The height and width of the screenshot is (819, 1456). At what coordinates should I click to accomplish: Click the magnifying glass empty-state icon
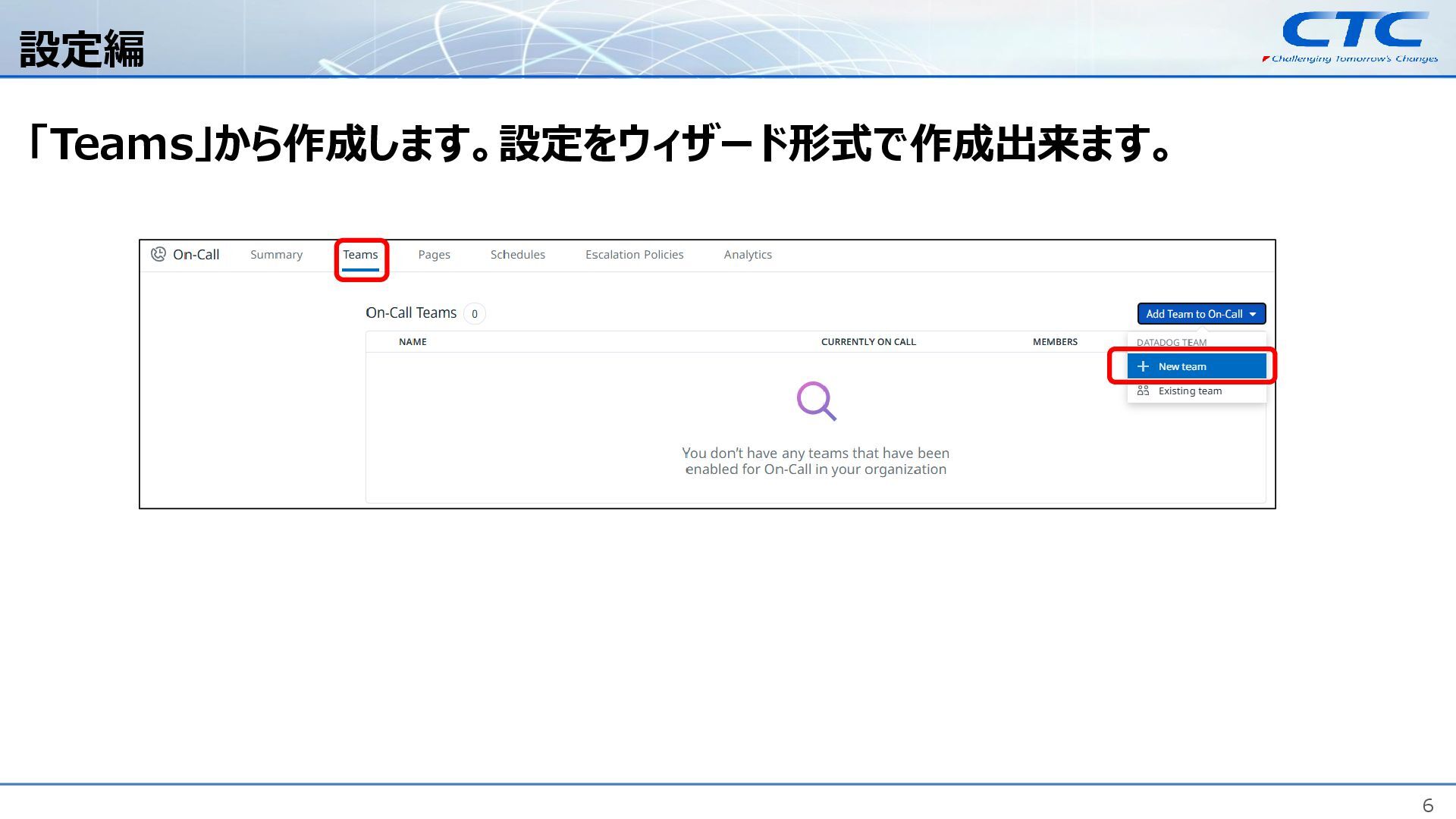(x=816, y=401)
